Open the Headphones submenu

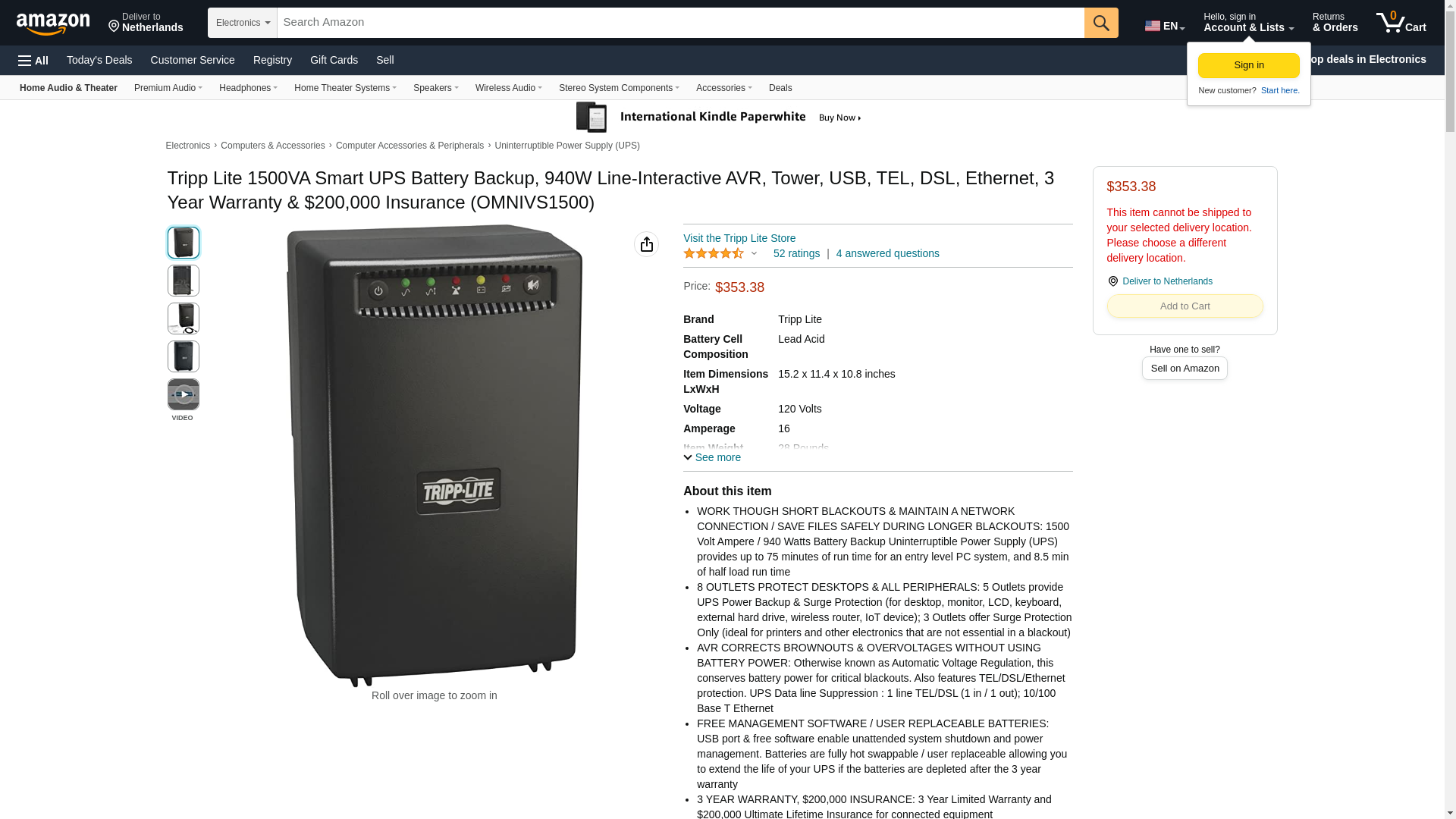[x=248, y=88]
